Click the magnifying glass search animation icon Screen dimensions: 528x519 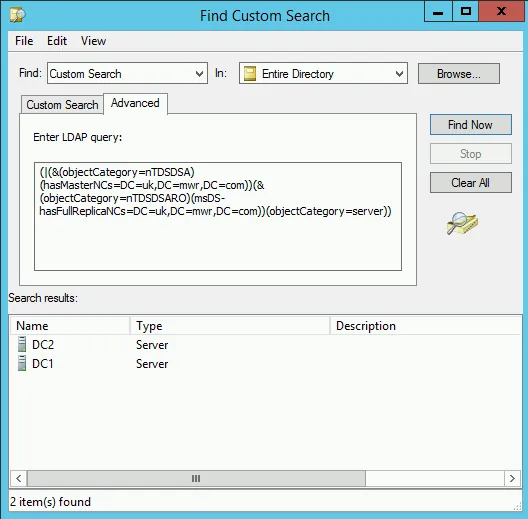pos(462,223)
